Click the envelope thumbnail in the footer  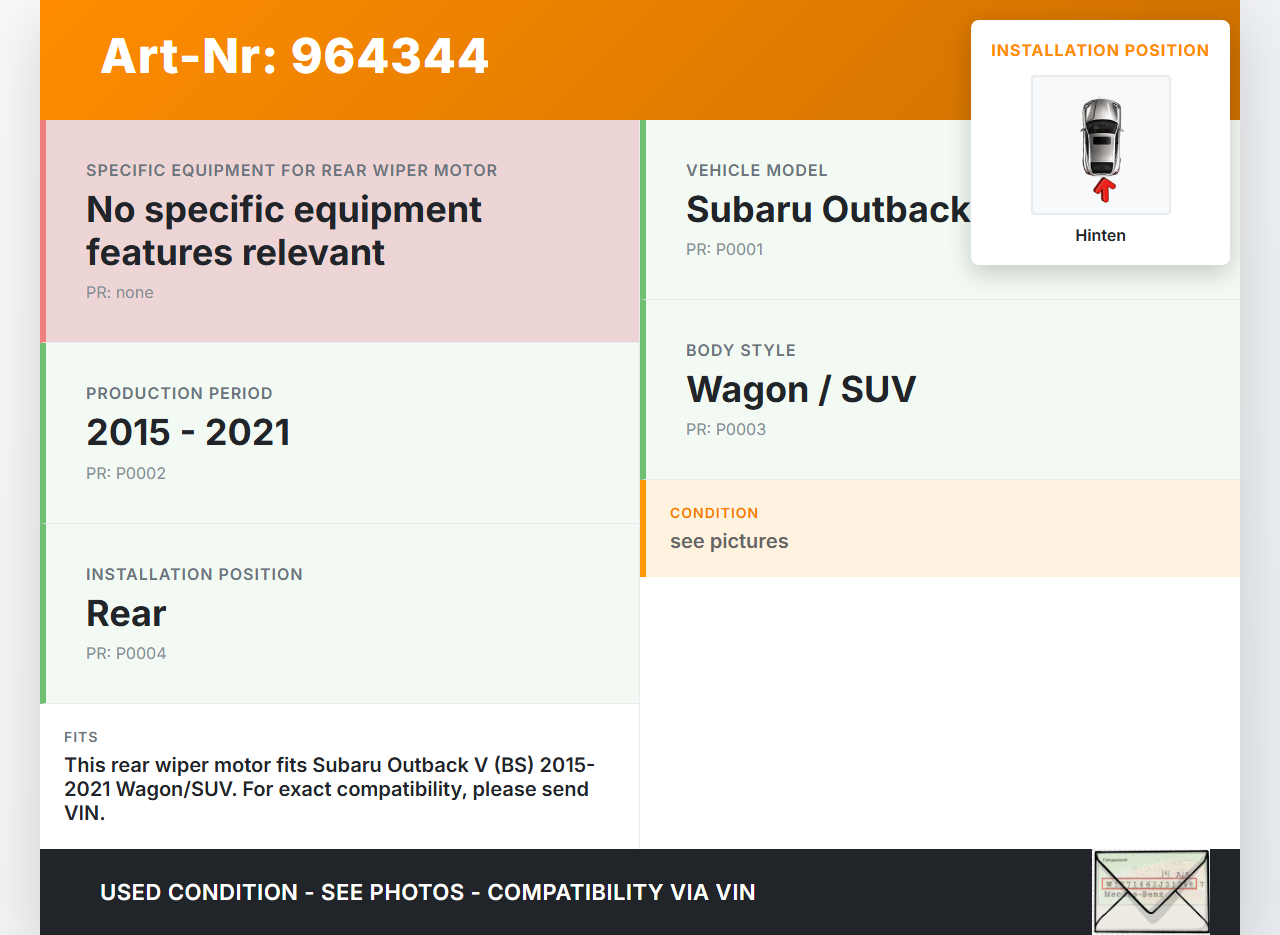pyautogui.click(x=1150, y=891)
